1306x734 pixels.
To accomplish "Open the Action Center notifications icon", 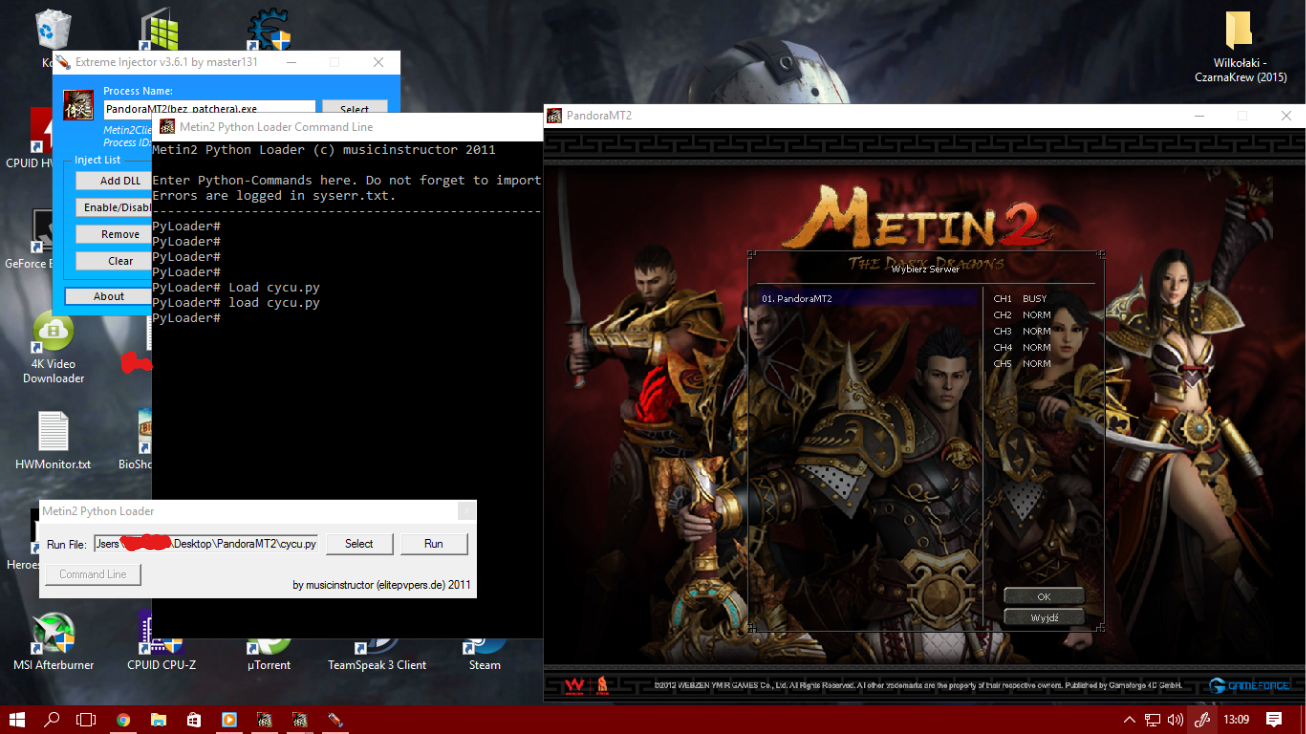I will (x=1274, y=719).
